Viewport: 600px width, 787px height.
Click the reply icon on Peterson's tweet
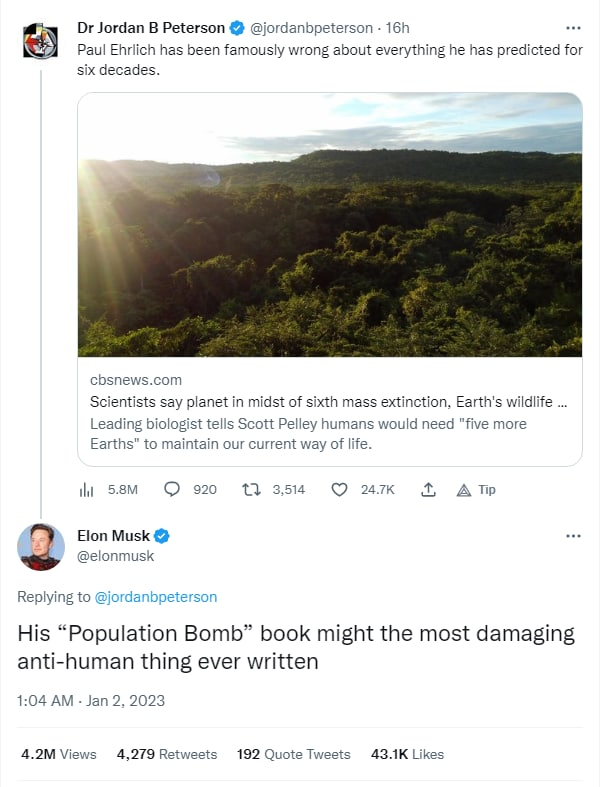(x=171, y=489)
